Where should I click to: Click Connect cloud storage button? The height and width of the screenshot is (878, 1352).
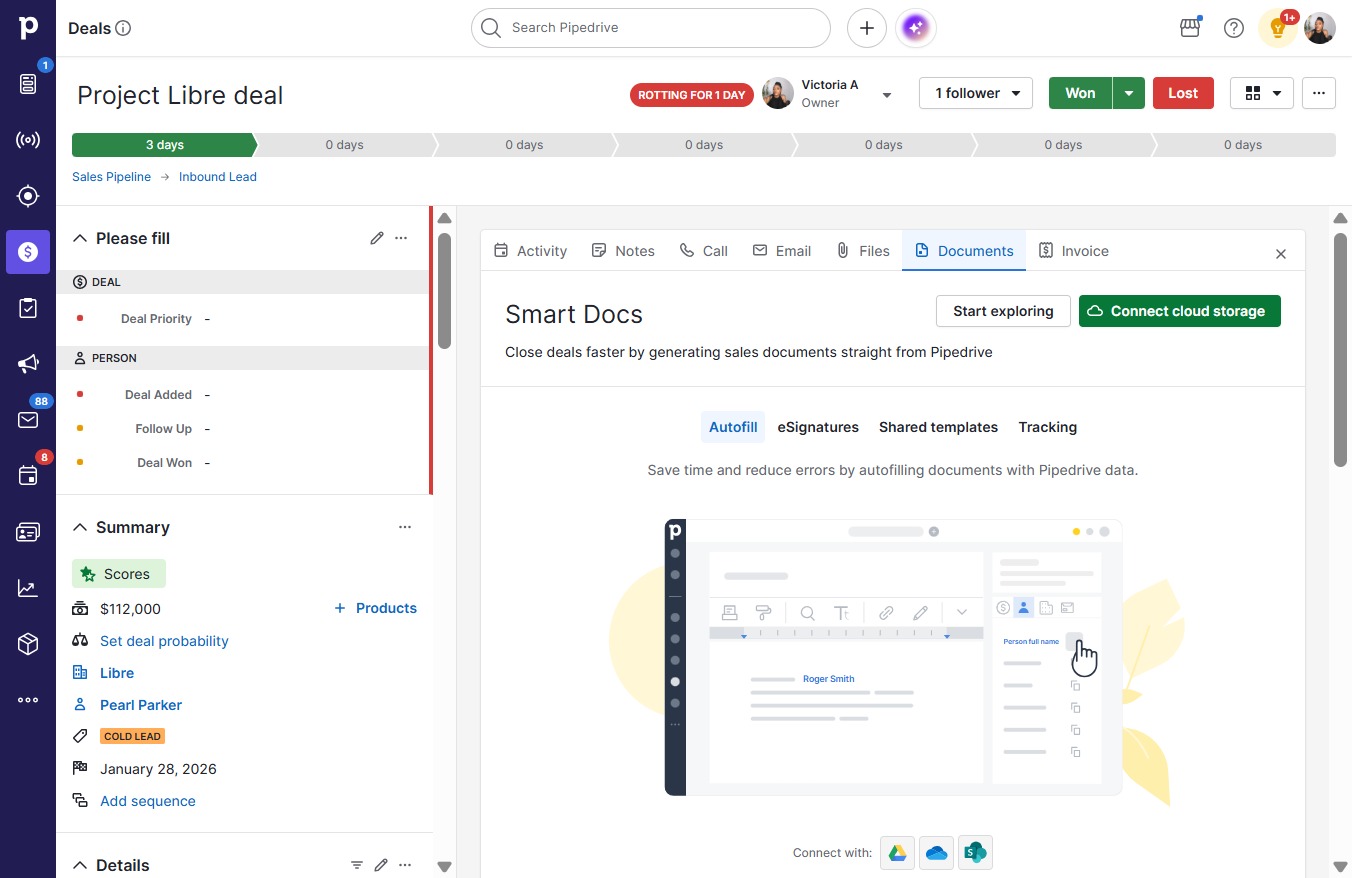click(x=1180, y=311)
